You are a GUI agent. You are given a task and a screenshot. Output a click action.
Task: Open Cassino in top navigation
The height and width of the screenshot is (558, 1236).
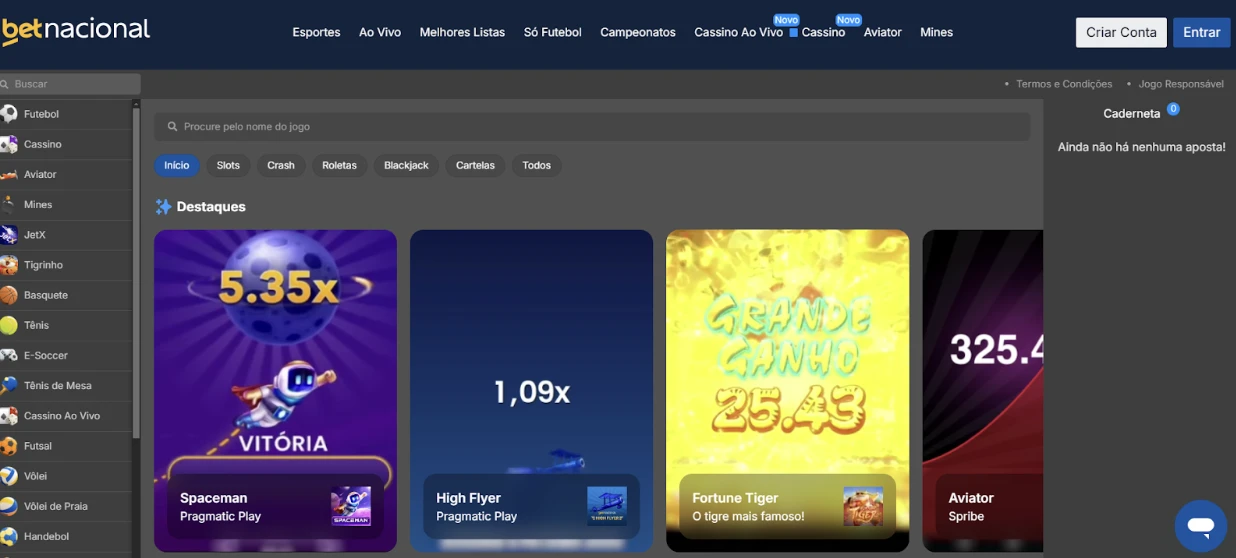click(x=823, y=32)
